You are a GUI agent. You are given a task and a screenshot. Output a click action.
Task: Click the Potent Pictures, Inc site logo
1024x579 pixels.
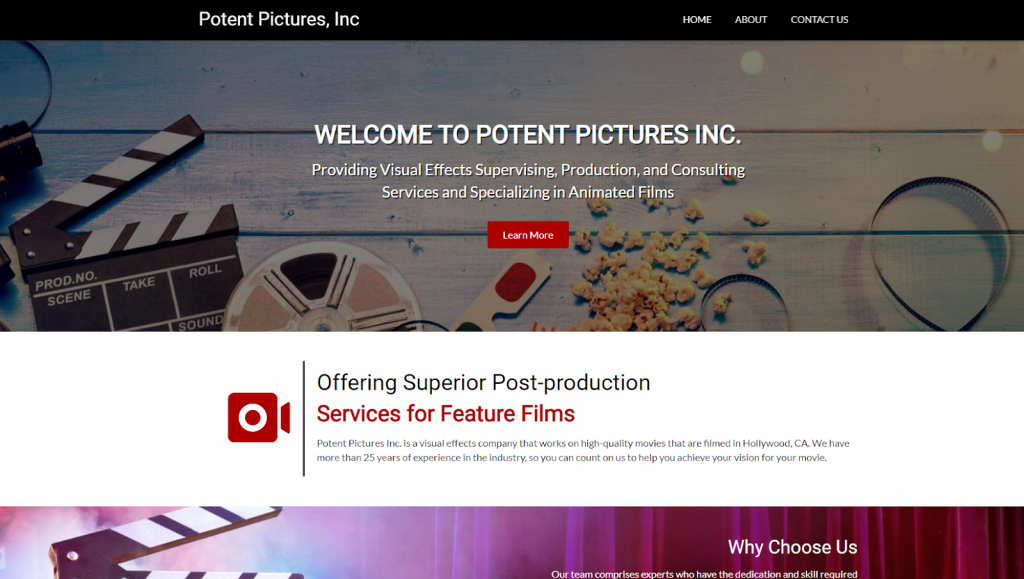click(x=279, y=19)
